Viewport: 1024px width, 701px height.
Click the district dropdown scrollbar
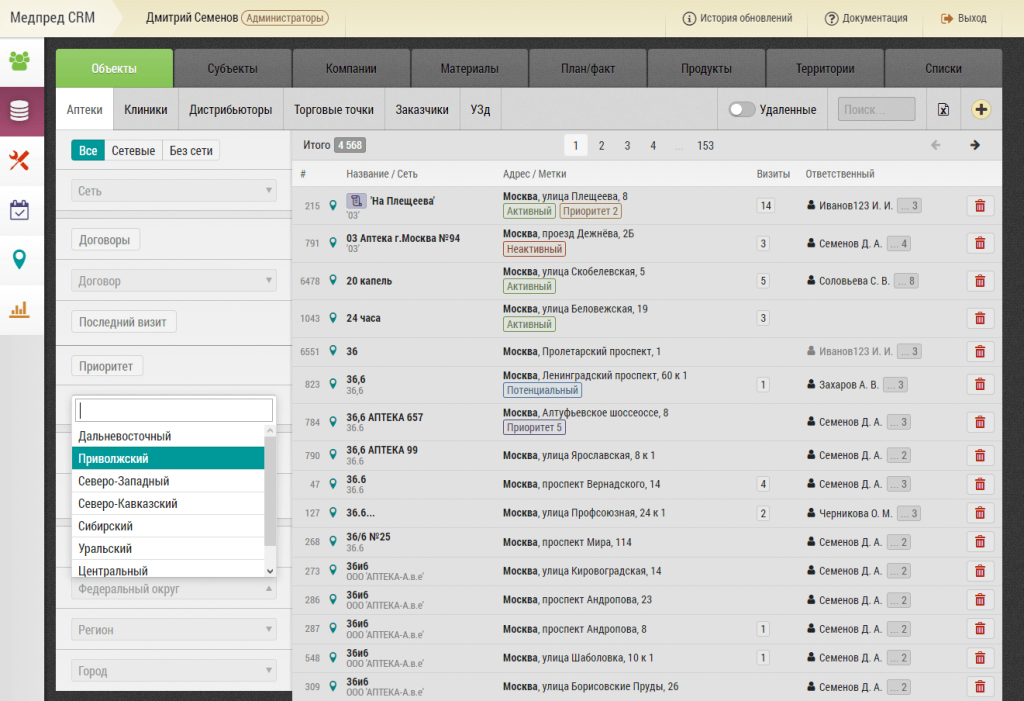[270, 491]
